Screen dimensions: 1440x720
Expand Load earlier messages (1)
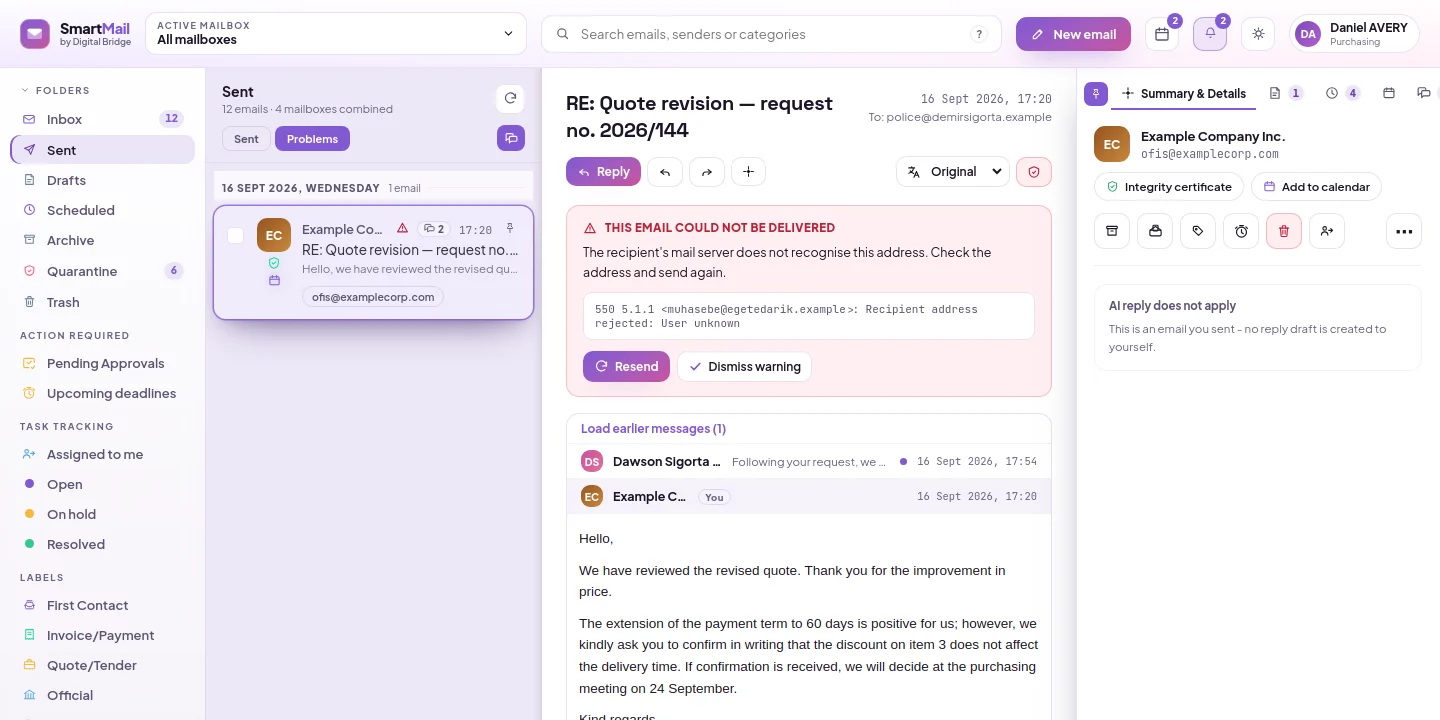pos(653,429)
